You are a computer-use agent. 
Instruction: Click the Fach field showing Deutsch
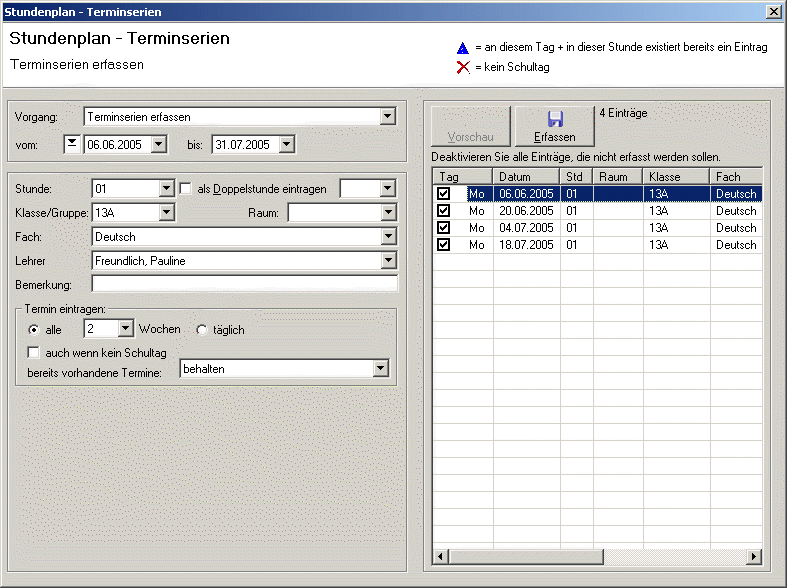[x=237, y=236]
